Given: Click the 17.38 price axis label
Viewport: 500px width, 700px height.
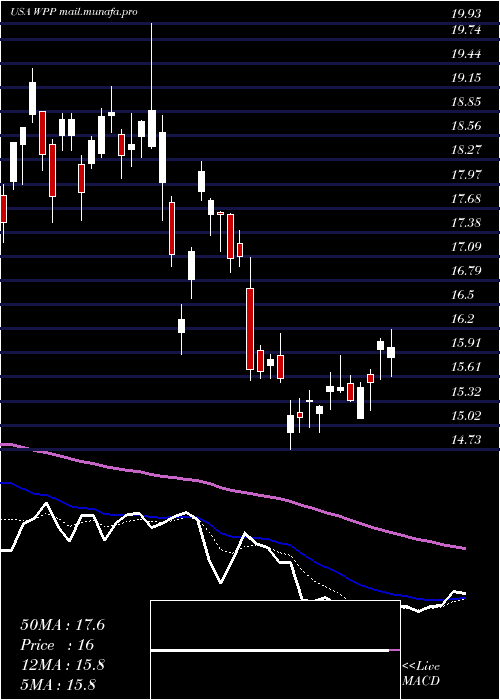Looking at the screenshot, I should click(466, 223).
